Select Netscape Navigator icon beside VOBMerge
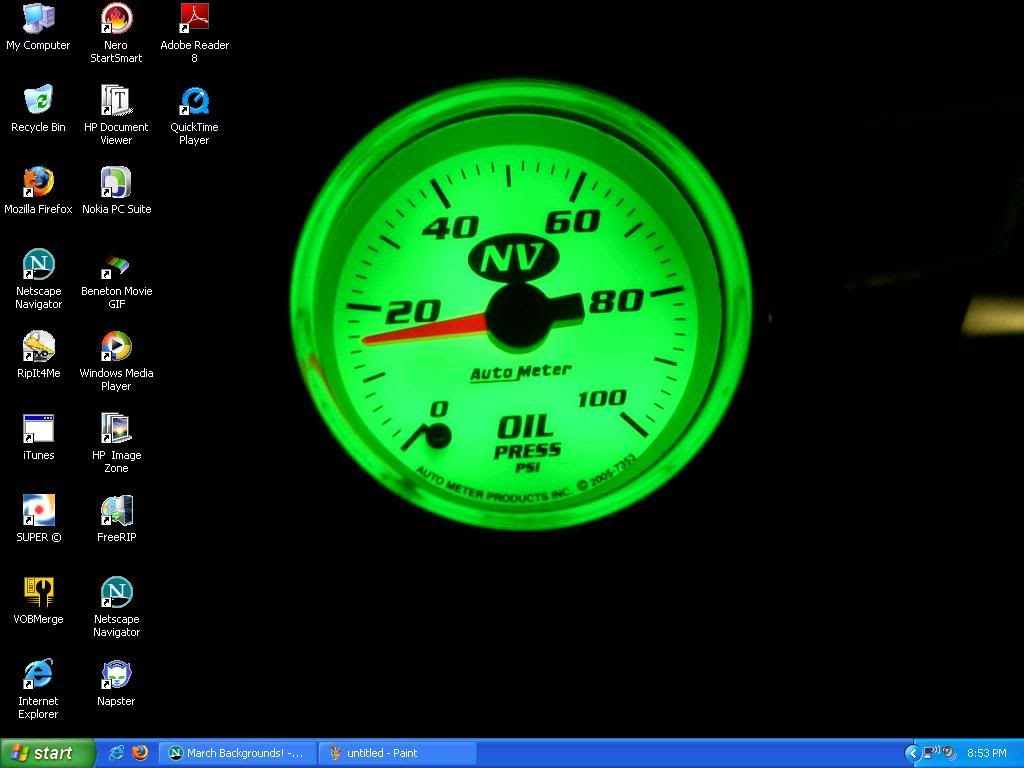 116,608
